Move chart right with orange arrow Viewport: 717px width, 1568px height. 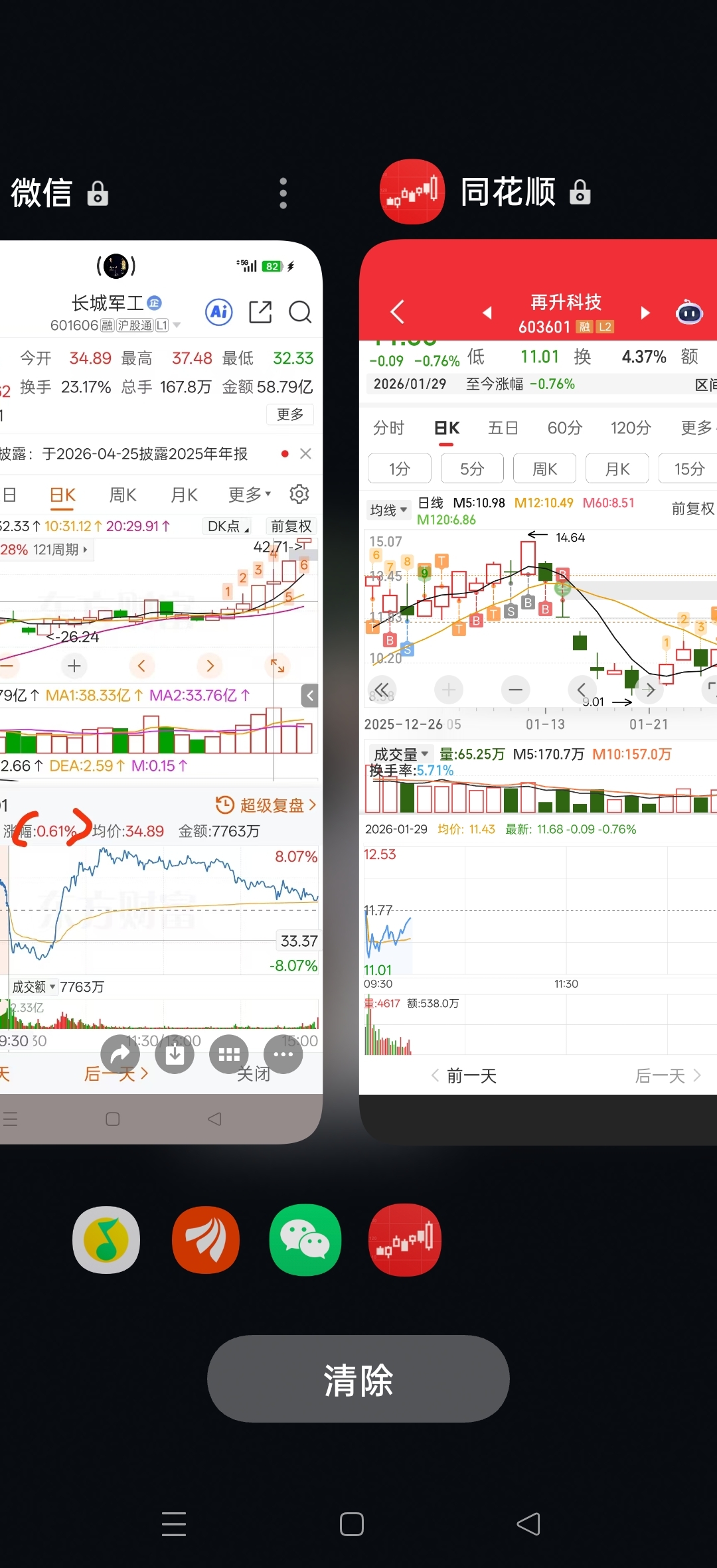(x=210, y=665)
